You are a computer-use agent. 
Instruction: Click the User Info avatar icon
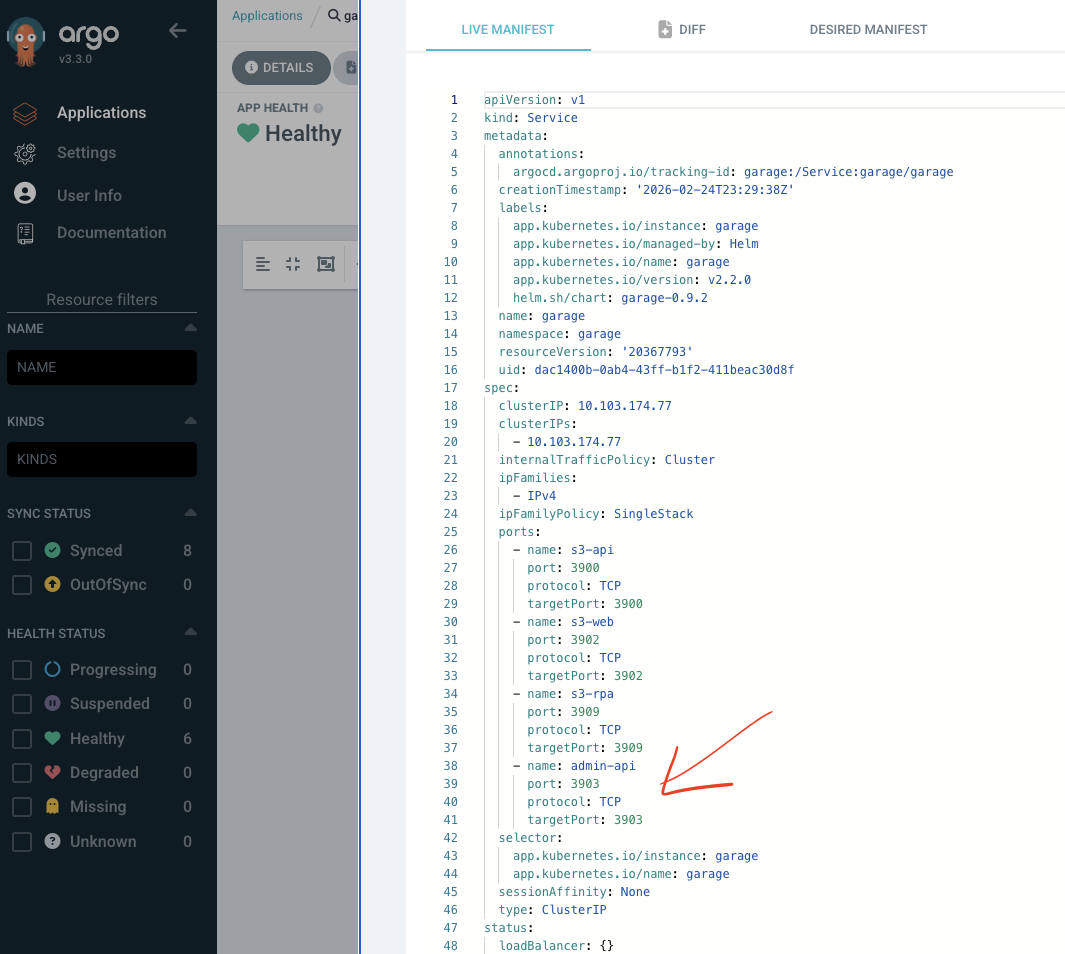point(25,194)
